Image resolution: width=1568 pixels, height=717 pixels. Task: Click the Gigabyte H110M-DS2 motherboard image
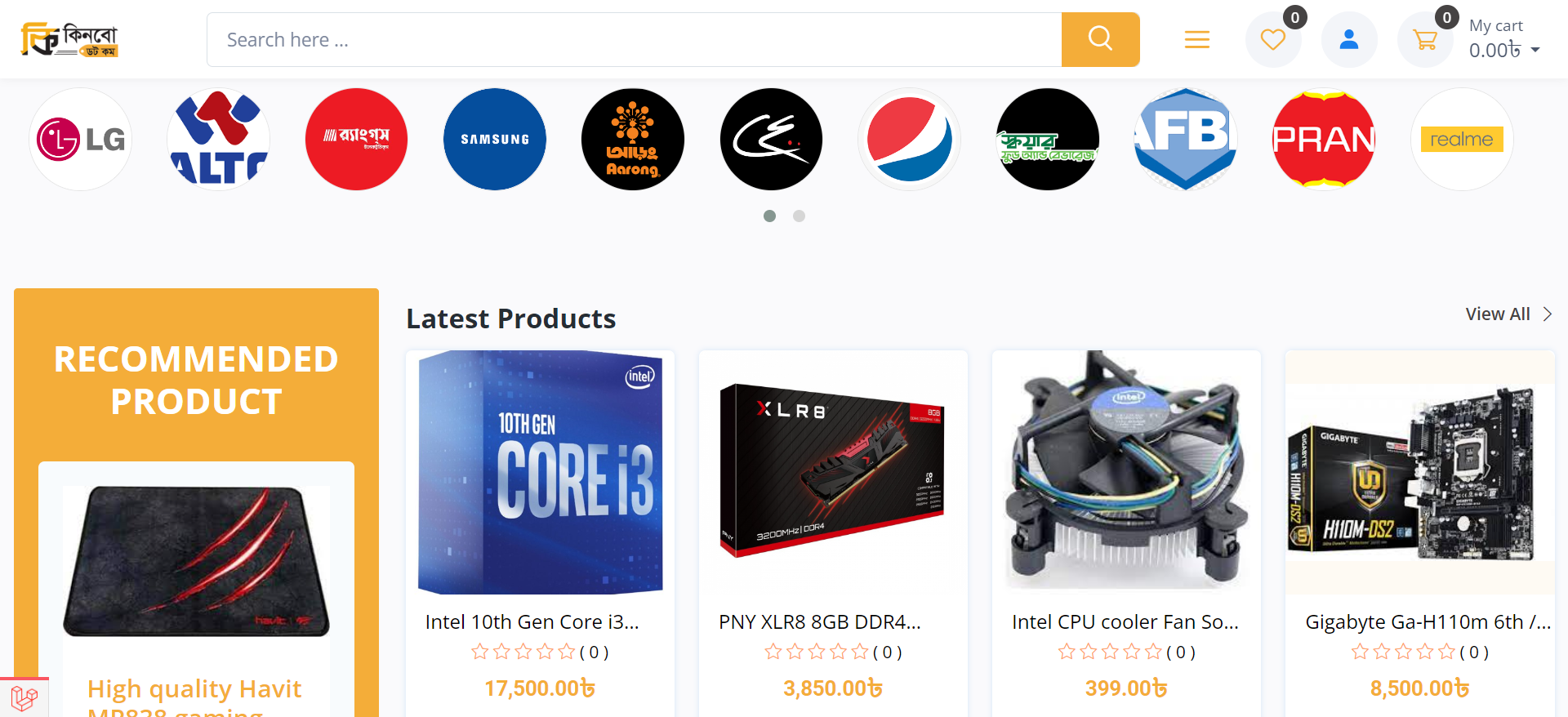pyautogui.click(x=1419, y=472)
